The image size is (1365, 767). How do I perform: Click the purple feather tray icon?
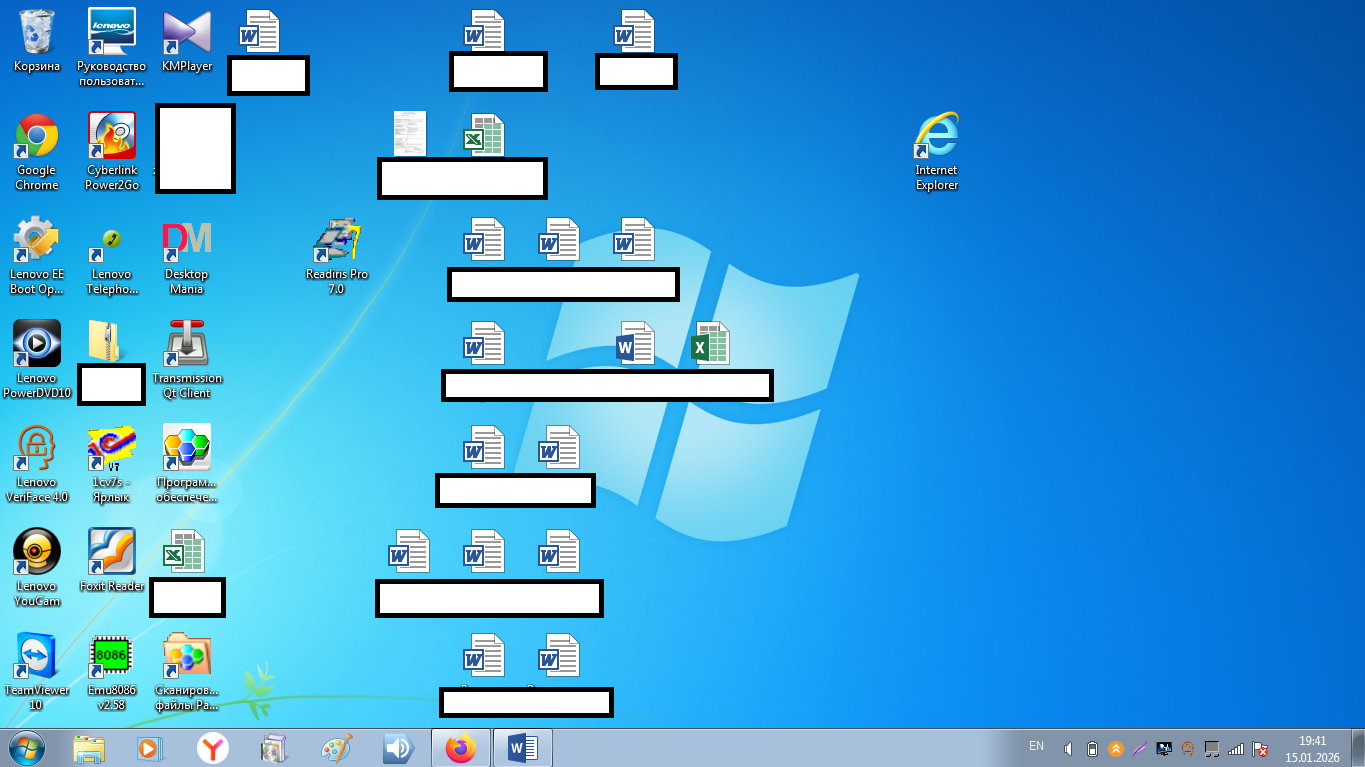(1139, 748)
